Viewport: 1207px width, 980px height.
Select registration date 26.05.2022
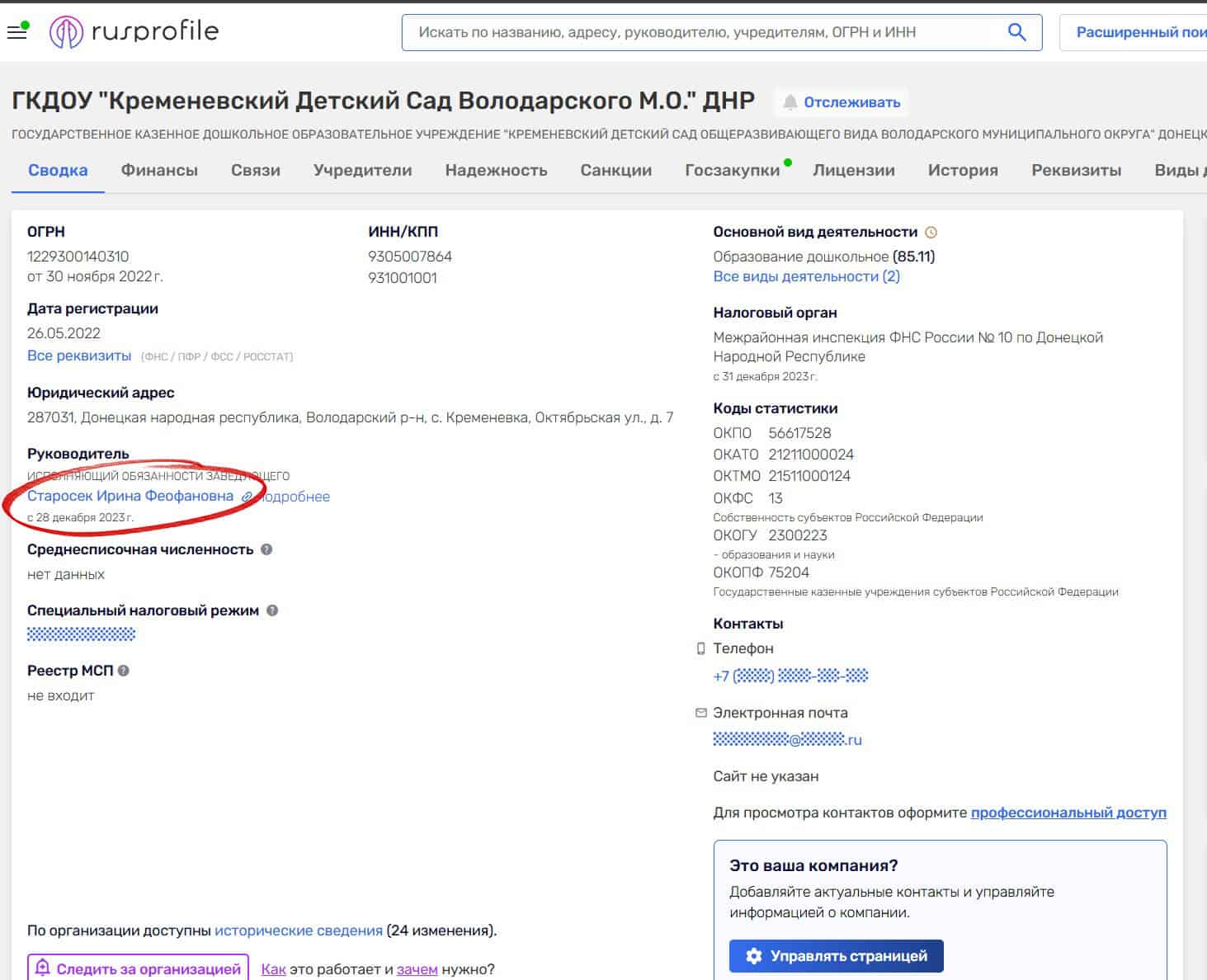coord(64,333)
